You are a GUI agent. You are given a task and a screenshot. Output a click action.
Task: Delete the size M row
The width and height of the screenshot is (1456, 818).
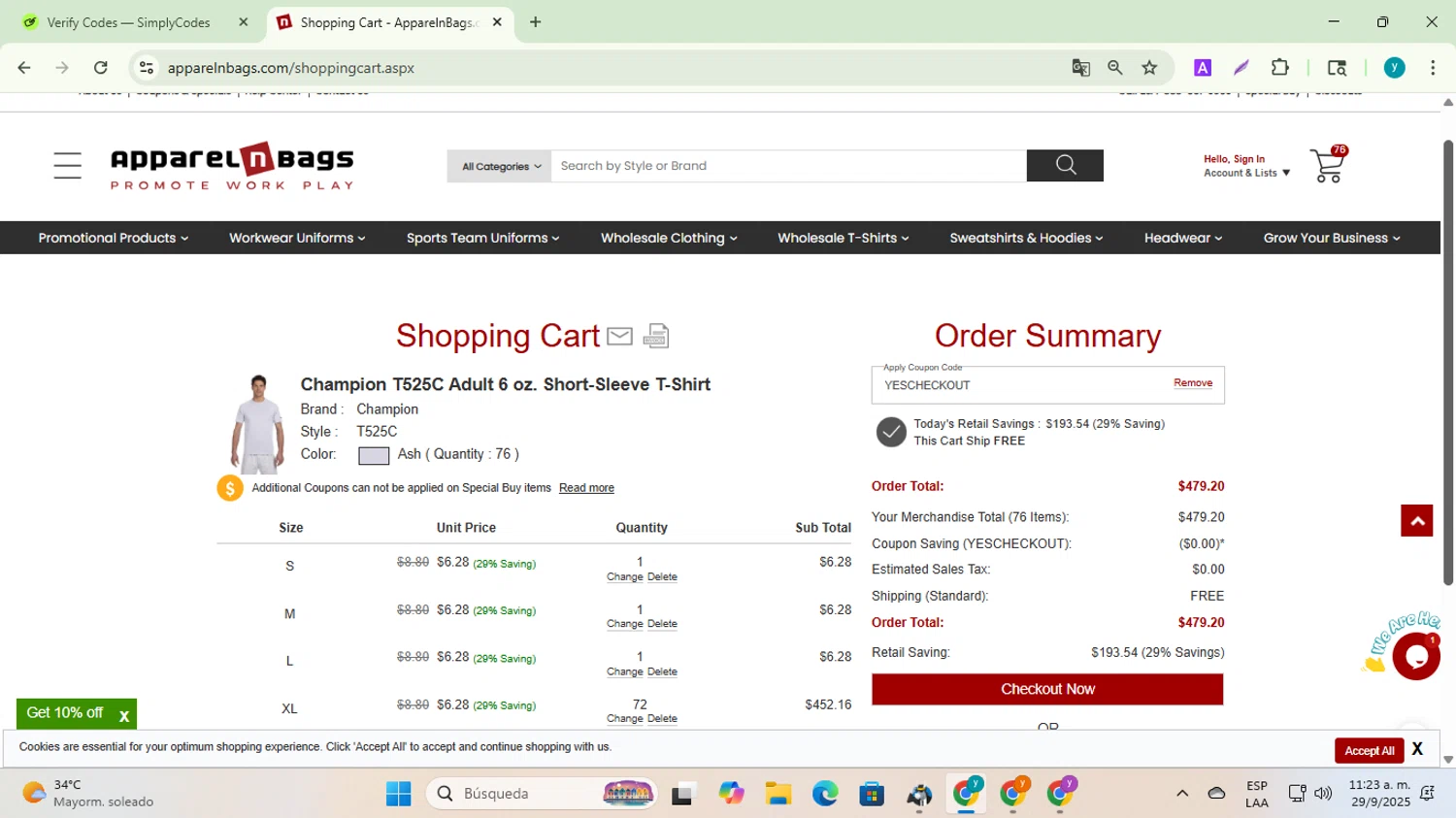pos(662,624)
